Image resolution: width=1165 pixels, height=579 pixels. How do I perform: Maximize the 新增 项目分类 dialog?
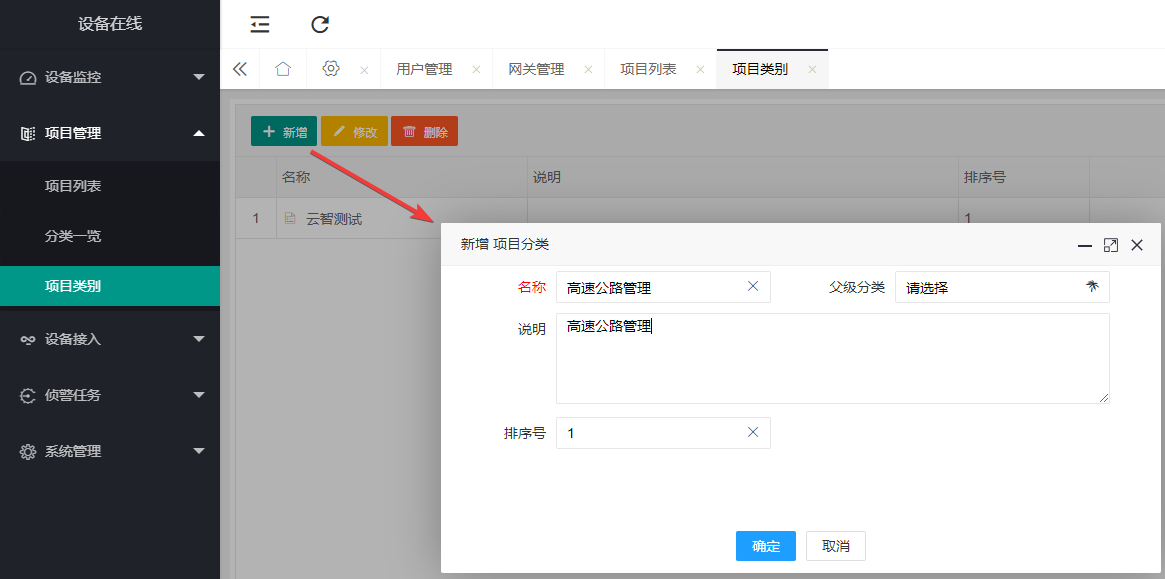coord(1111,245)
